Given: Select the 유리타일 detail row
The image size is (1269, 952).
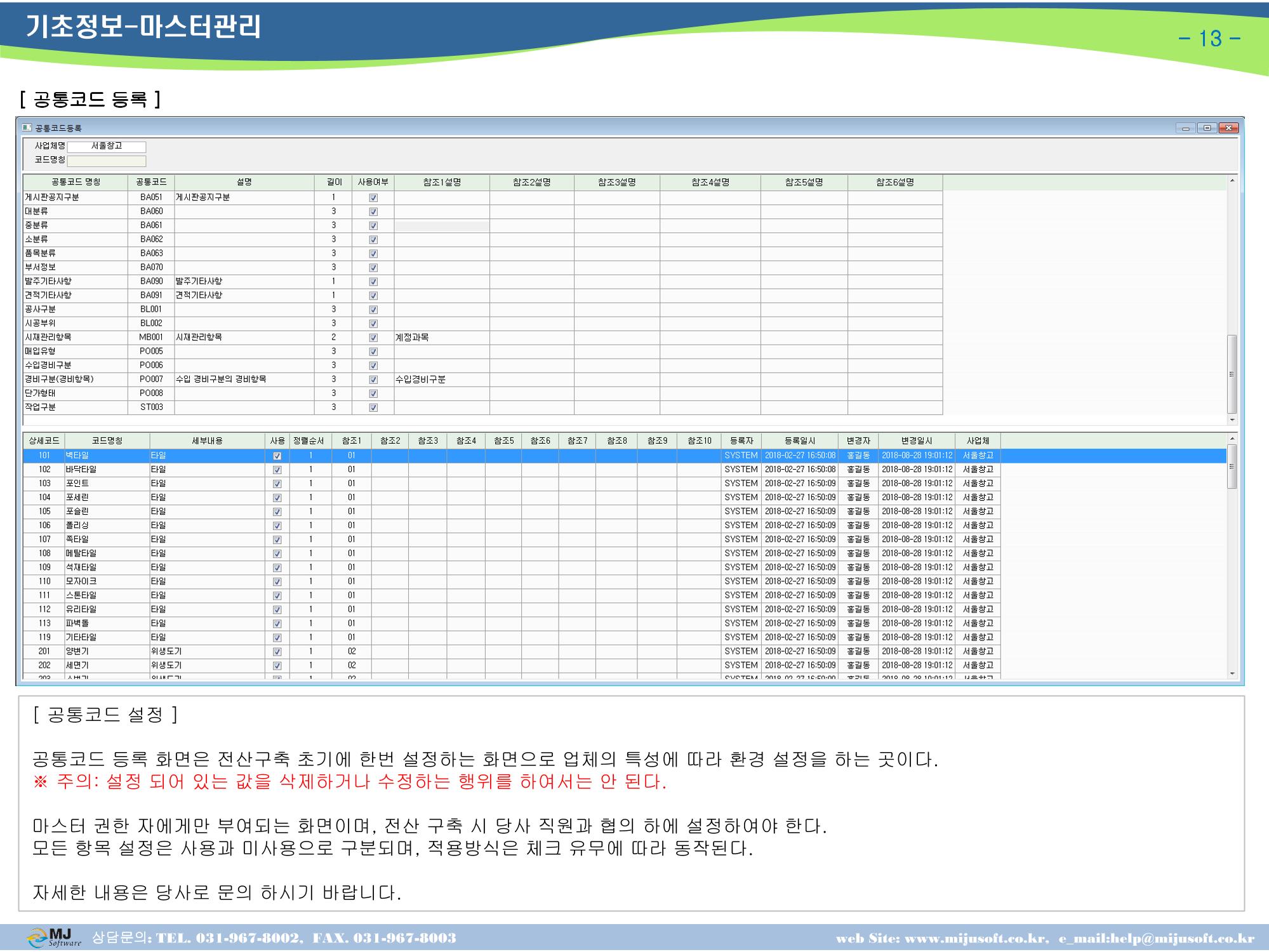Looking at the screenshot, I should tap(511, 609).
